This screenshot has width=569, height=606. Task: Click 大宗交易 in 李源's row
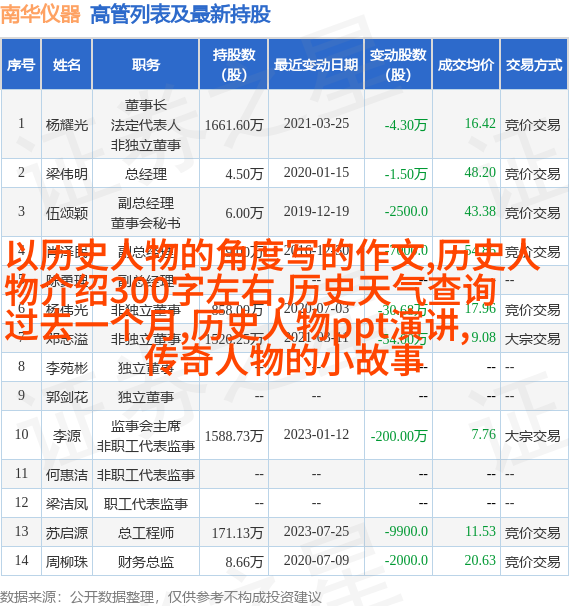[533, 436]
